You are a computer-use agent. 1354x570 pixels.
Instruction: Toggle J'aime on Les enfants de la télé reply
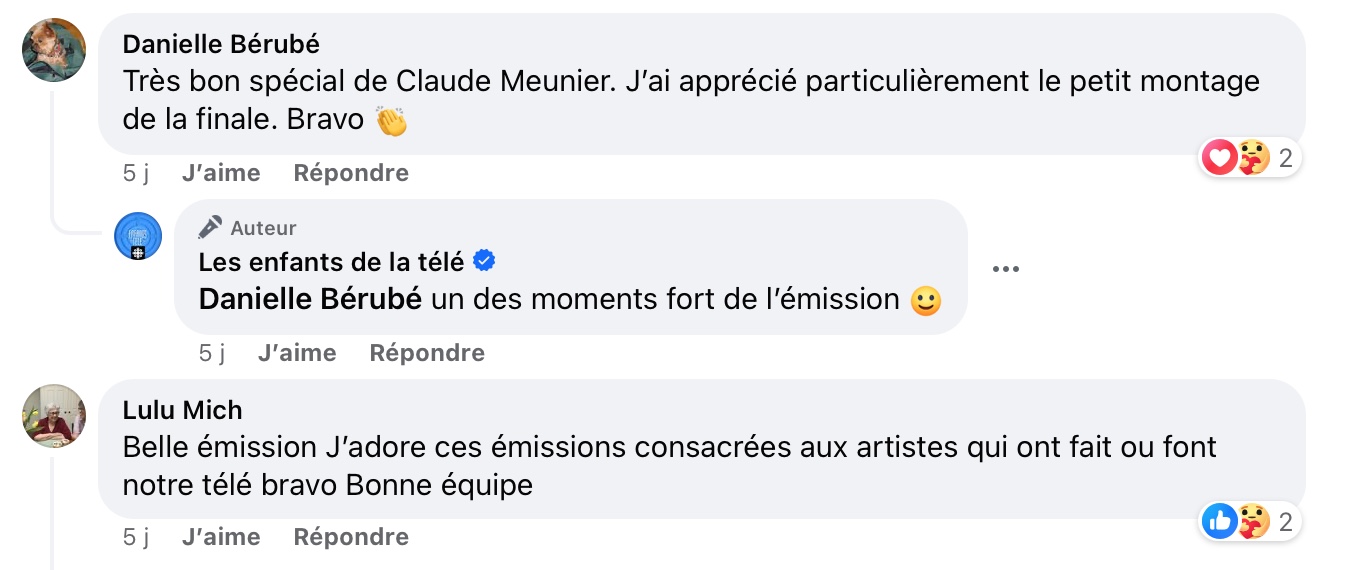297,353
